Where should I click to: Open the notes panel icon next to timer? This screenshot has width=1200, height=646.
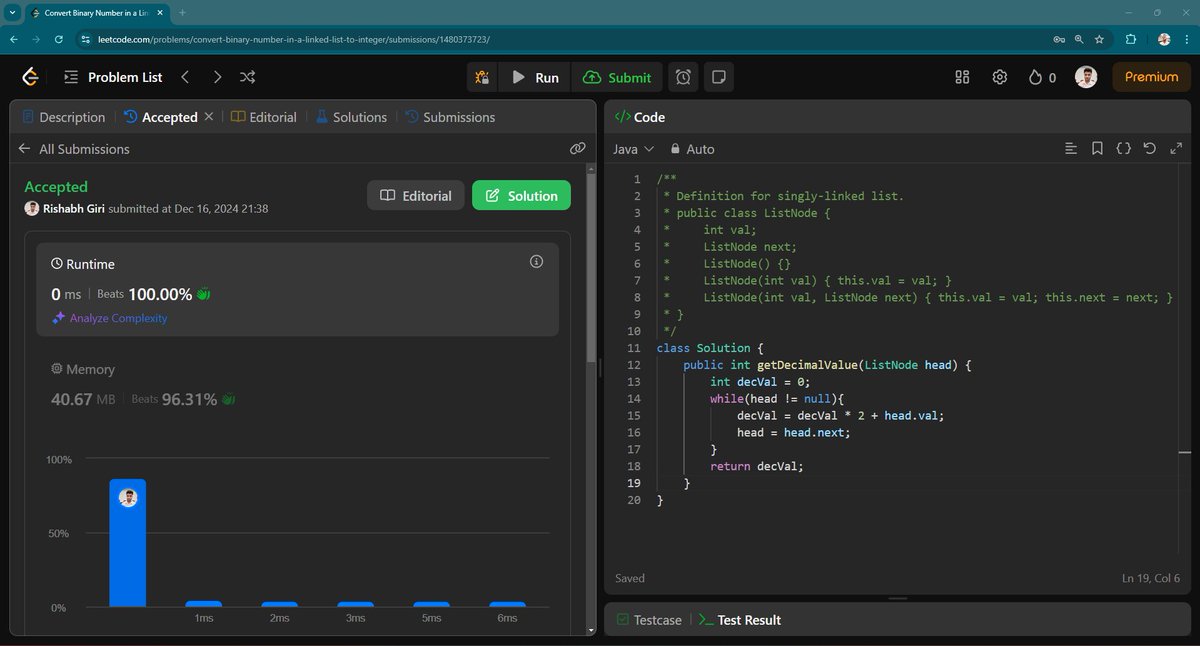tap(719, 76)
